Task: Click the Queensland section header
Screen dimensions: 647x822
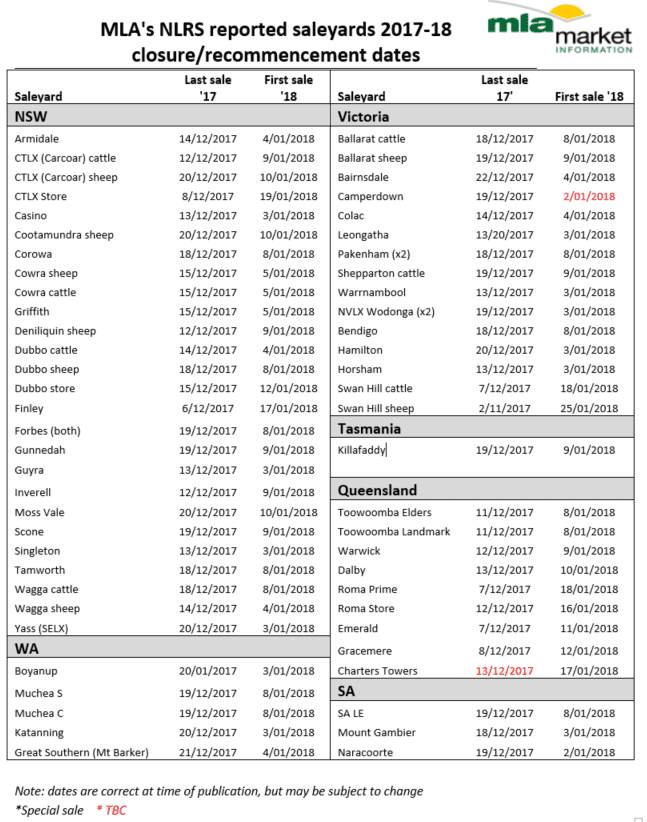Action: pyautogui.click(x=482, y=490)
